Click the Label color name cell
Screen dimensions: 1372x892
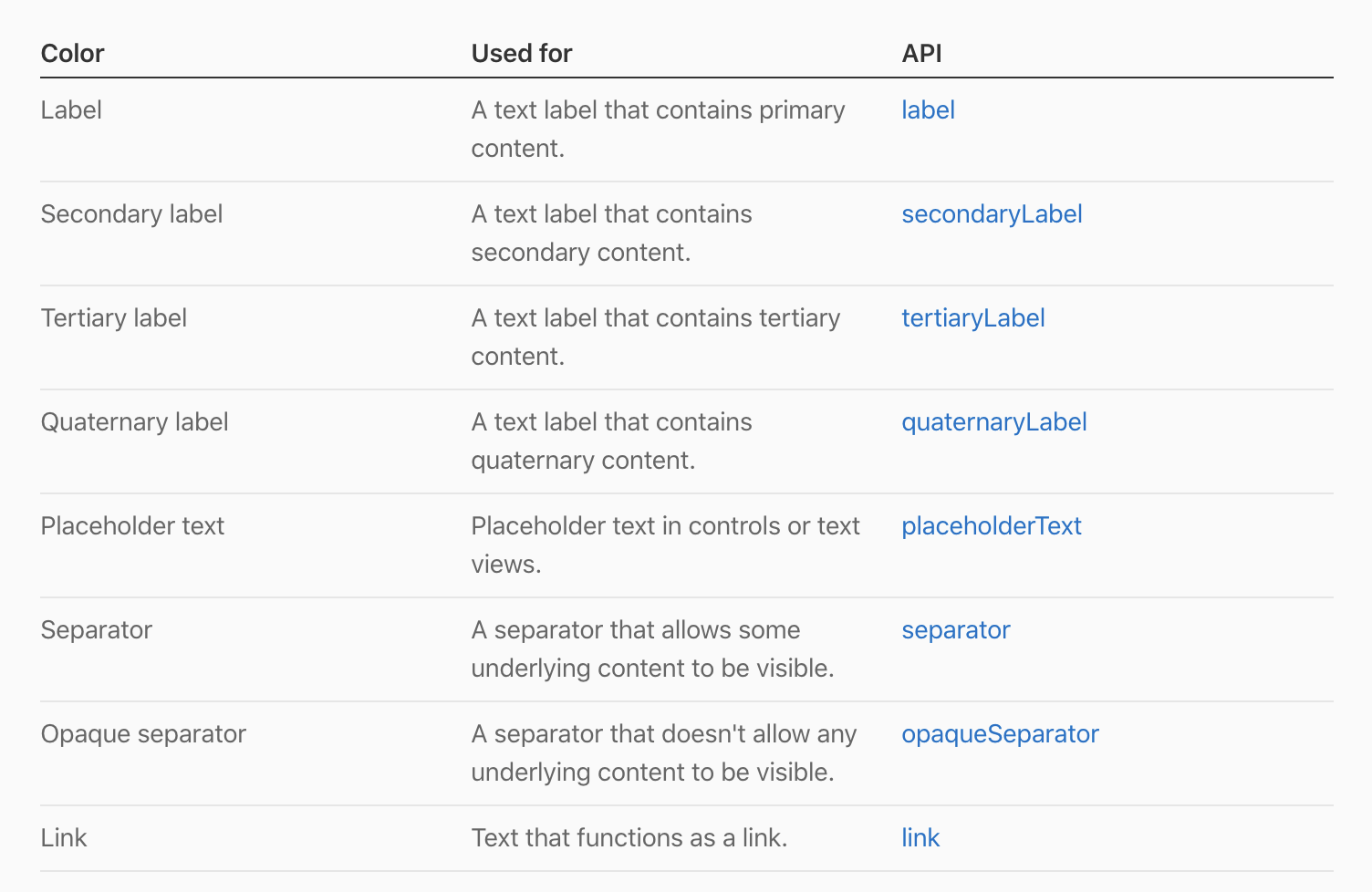coord(71,110)
